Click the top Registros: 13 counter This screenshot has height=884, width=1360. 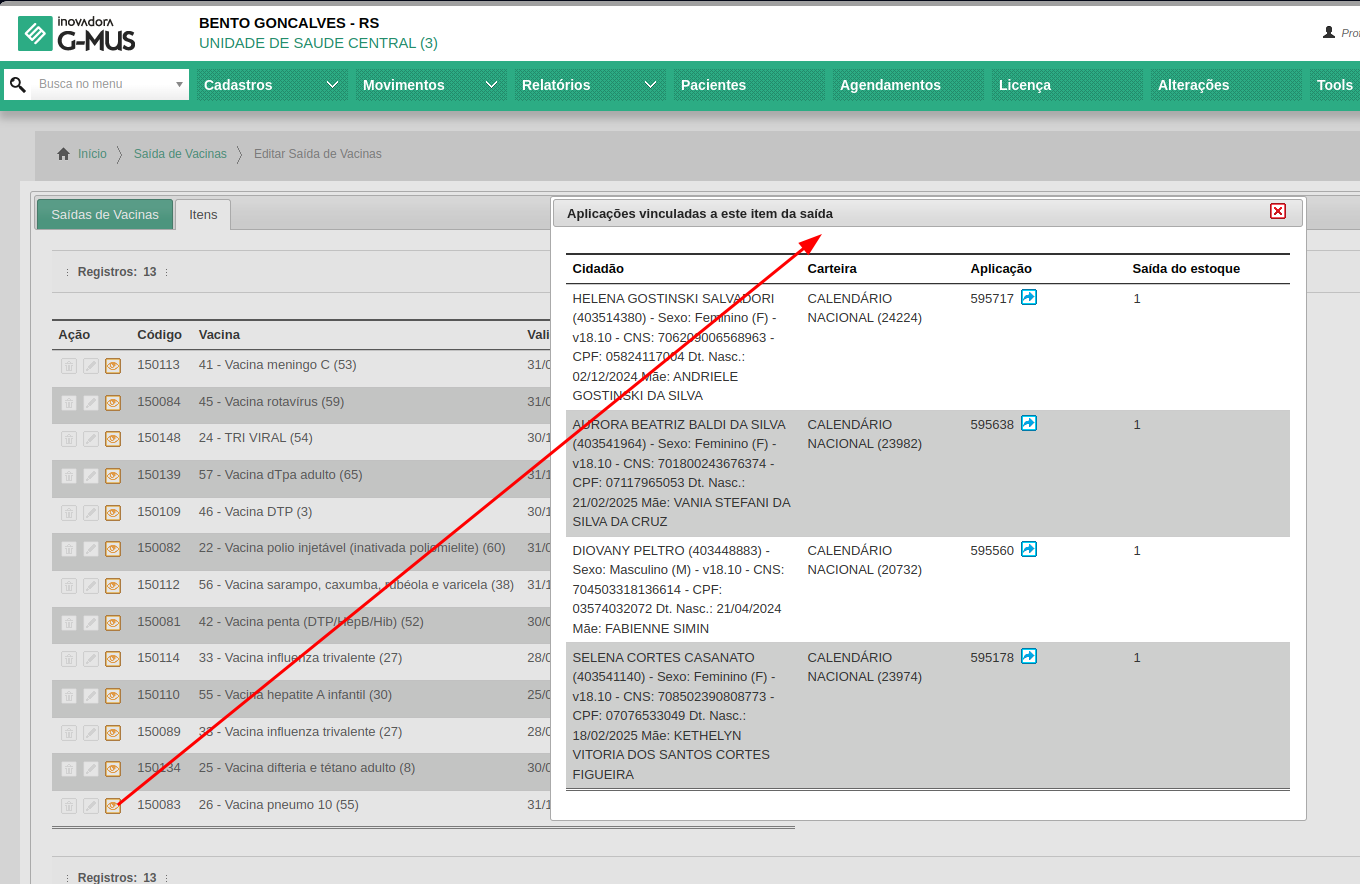[117, 272]
